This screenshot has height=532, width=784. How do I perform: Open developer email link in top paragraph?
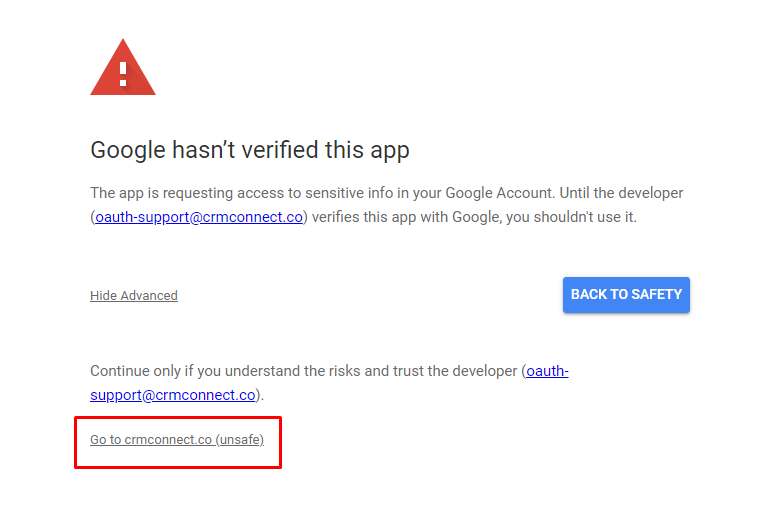tap(198, 217)
